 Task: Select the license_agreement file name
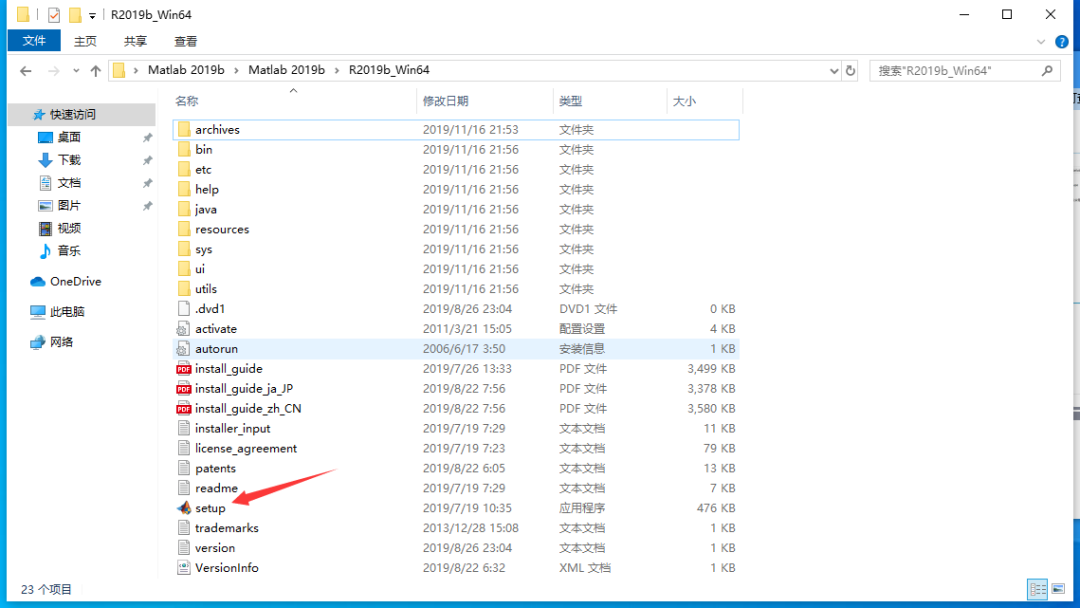point(246,449)
